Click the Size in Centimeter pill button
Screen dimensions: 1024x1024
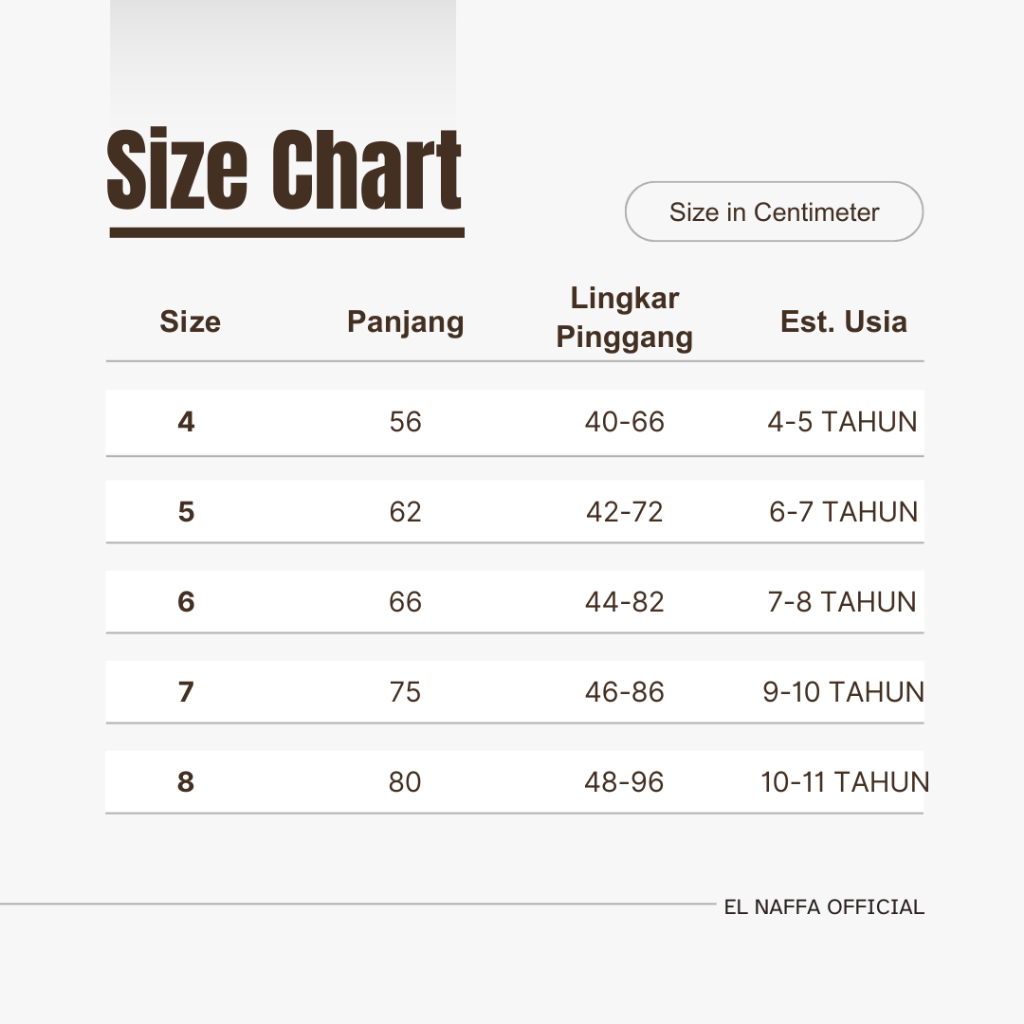[774, 212]
